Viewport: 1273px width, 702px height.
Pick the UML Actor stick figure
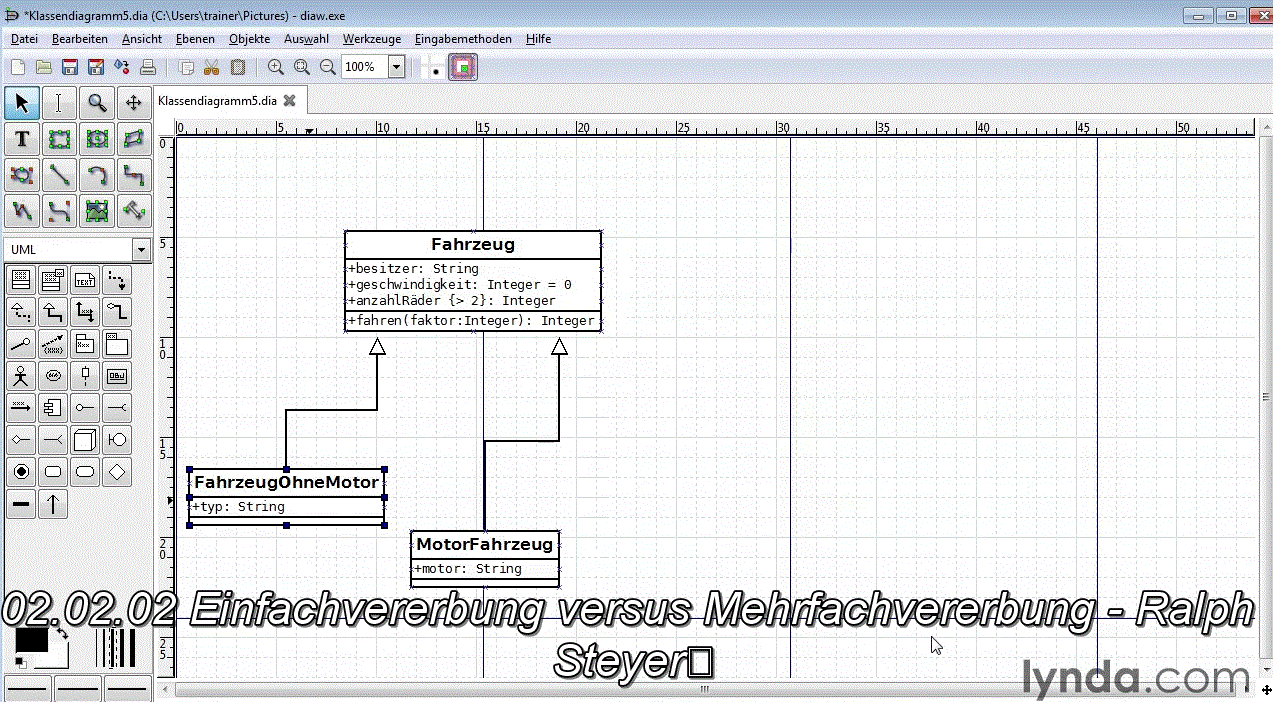pyautogui.click(x=20, y=376)
